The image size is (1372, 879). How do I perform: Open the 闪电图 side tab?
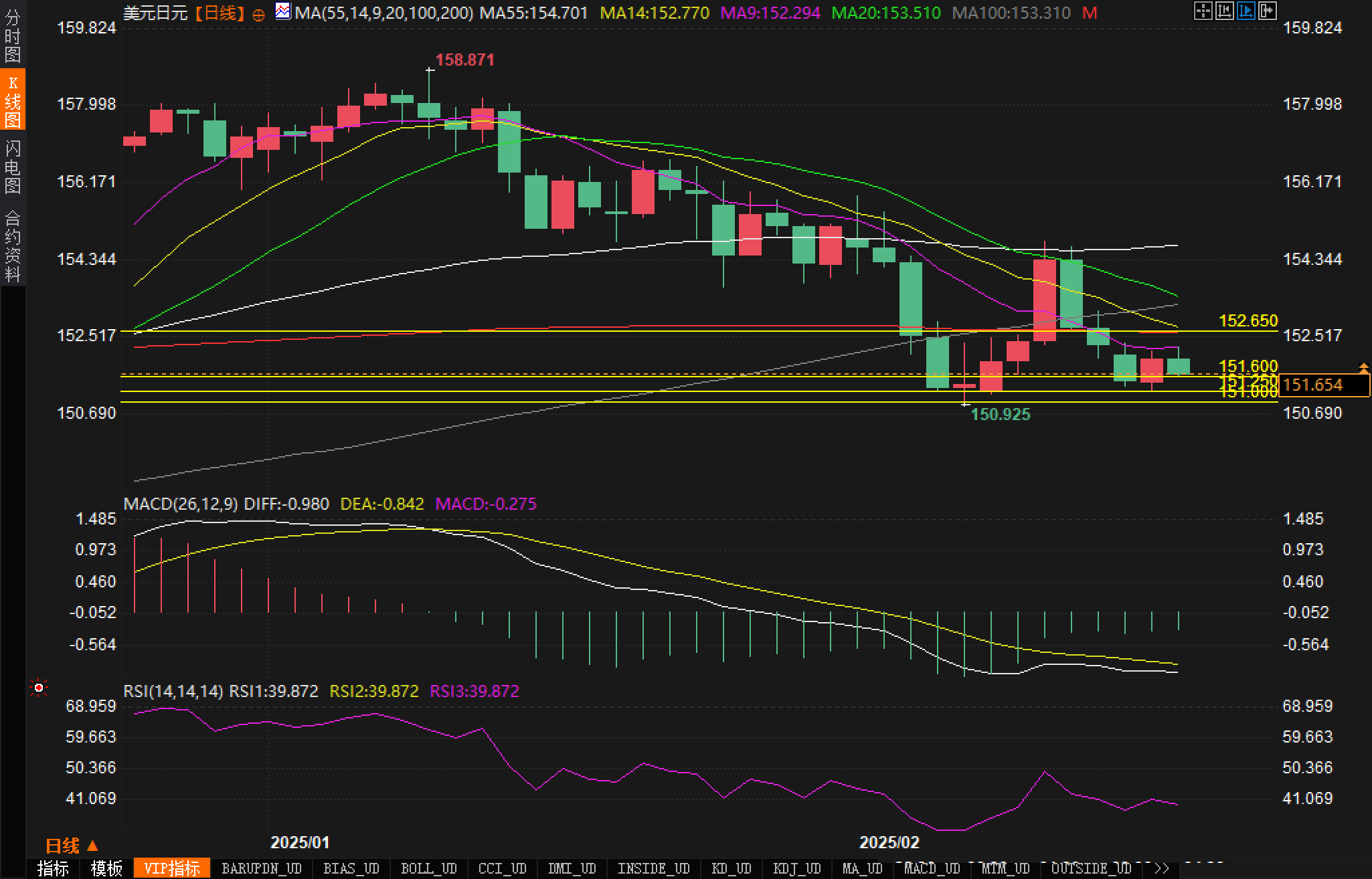tap(13, 167)
